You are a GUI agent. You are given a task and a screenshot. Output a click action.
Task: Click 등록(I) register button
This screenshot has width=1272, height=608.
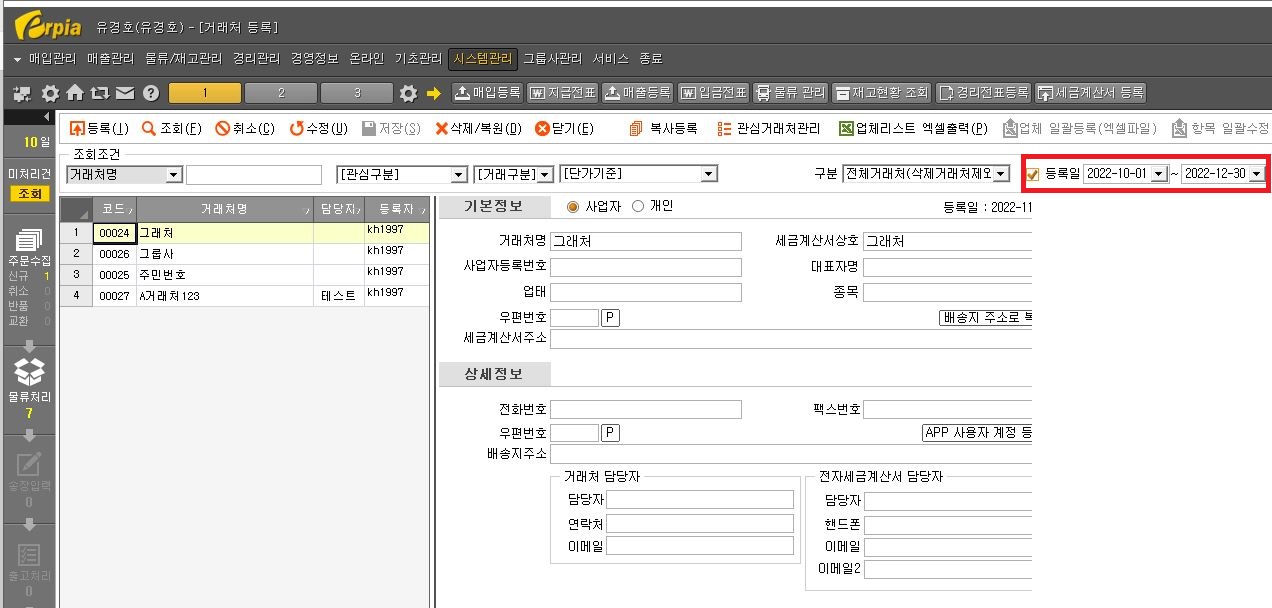(99, 128)
